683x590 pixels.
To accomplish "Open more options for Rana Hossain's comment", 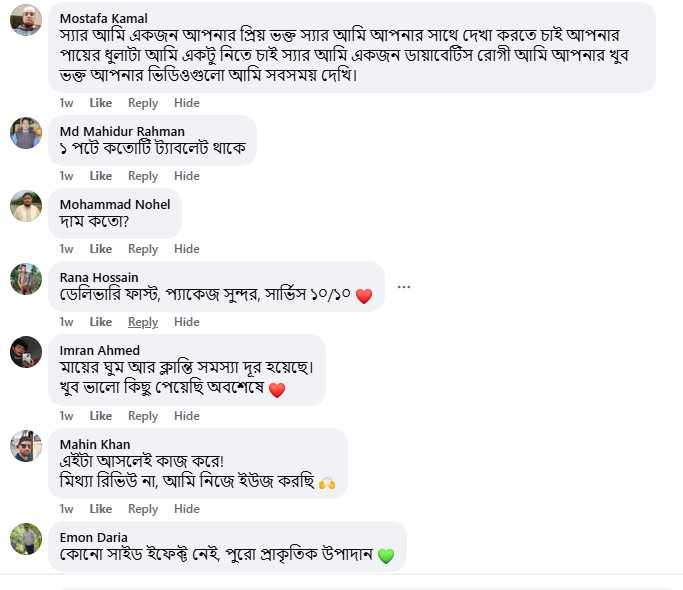I will pos(404,287).
